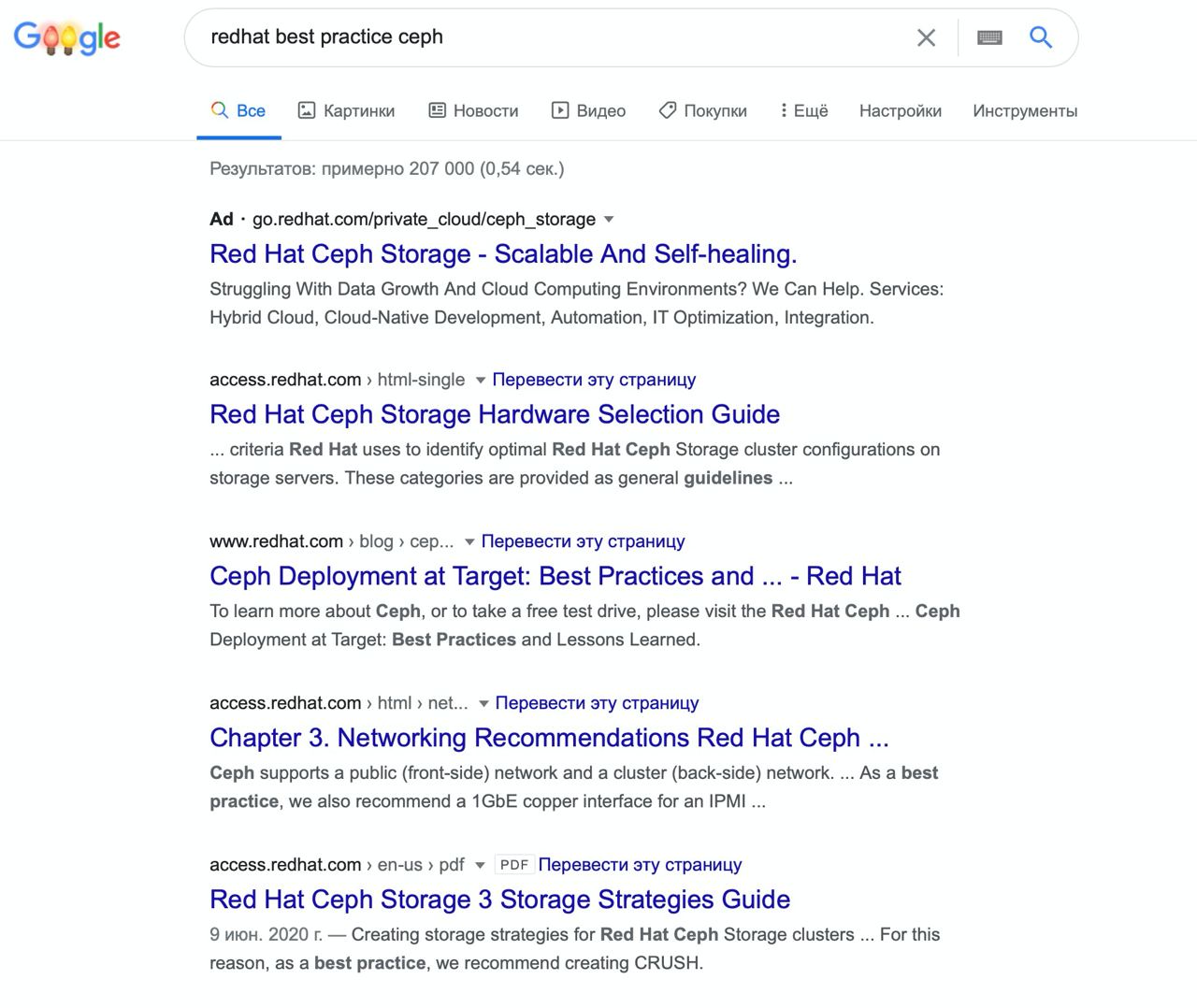This screenshot has height=1008, width=1197.
Task: Click the Google logo
Action: [67, 37]
